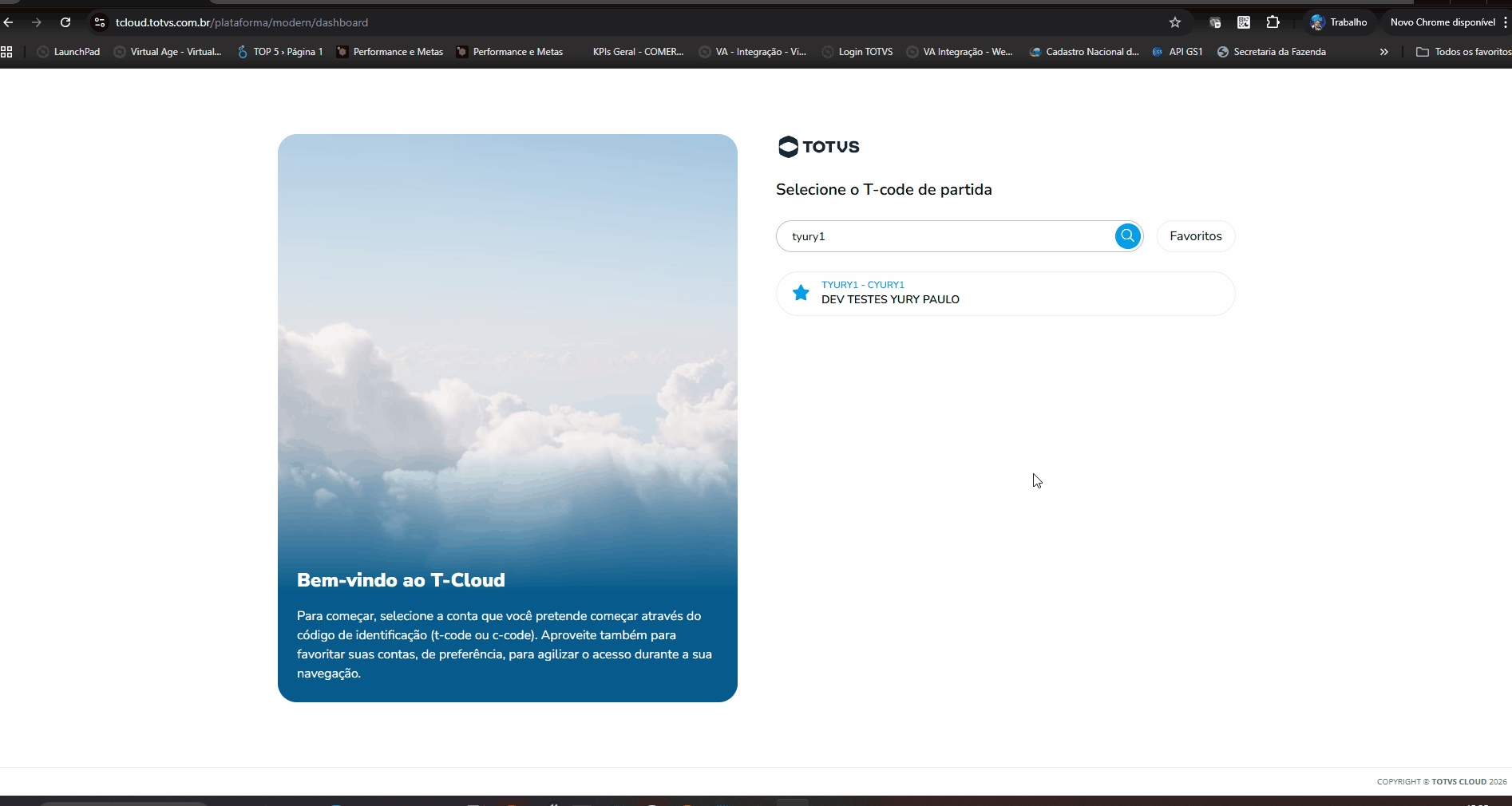Image resolution: width=1512 pixels, height=806 pixels.
Task: Open the VA - Integração - Vi bookmark
Action: [753, 52]
